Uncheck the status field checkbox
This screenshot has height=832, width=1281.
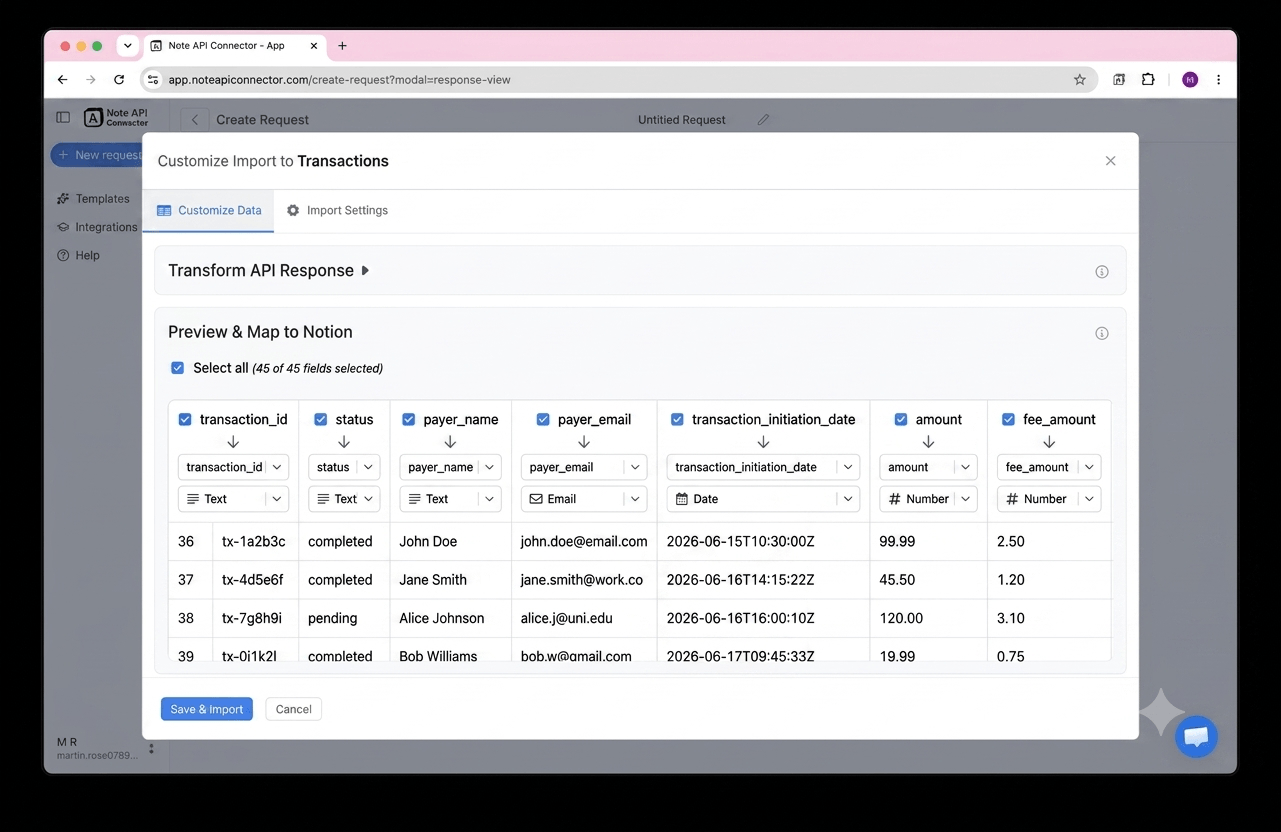(x=321, y=419)
